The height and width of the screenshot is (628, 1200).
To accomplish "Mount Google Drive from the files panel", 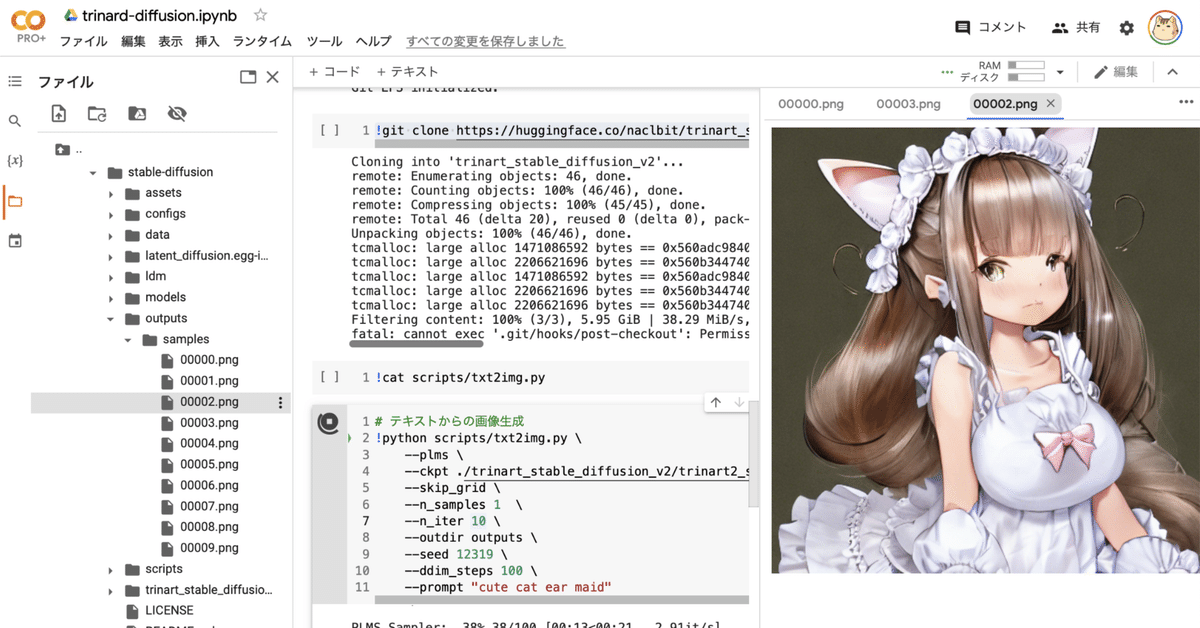I will click(x=135, y=113).
